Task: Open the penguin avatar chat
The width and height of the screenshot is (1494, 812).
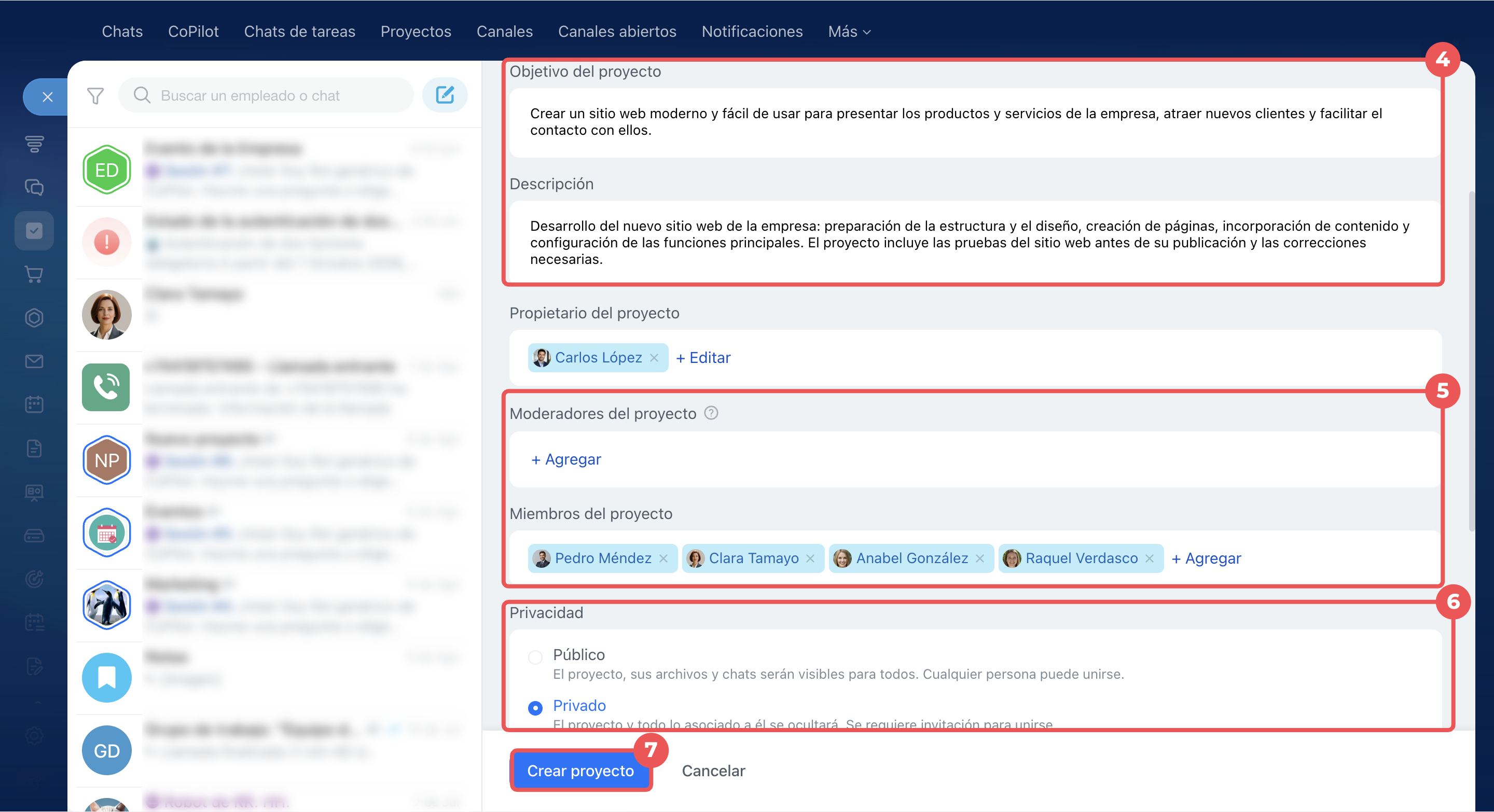Action: (107, 605)
